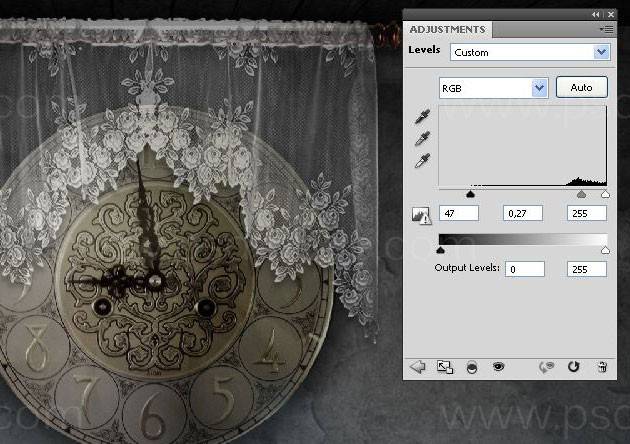Close the Adjustments panel
Viewport: 630px width, 444px height.
click(611, 14)
